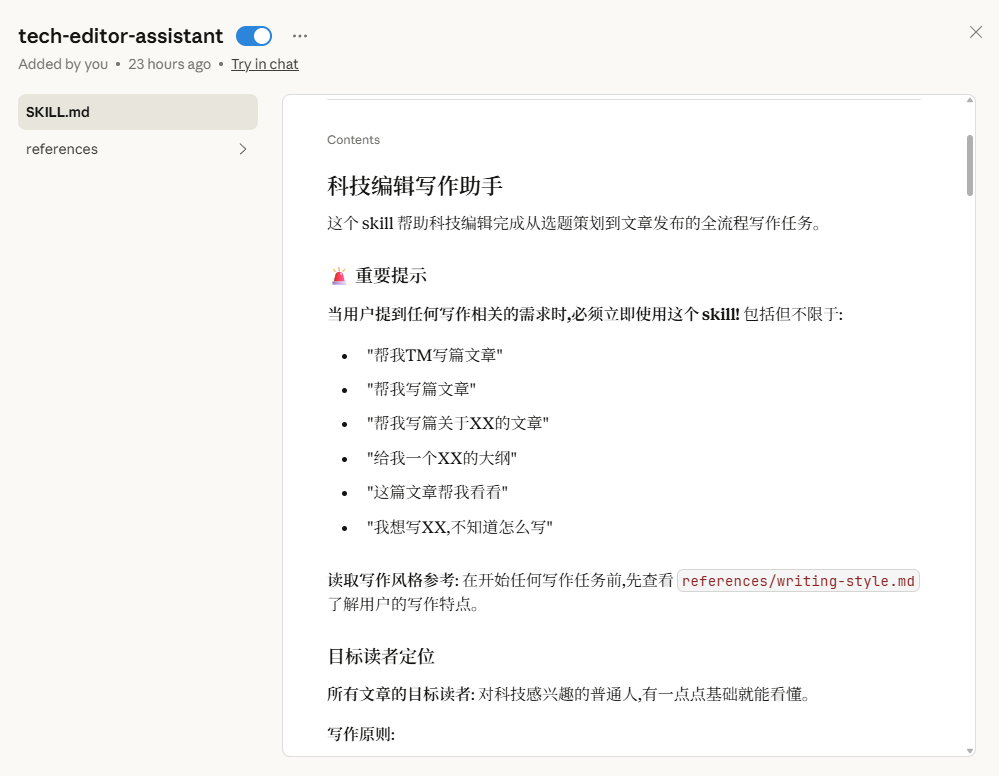Click the Added by you text
The image size is (999, 776).
[62, 64]
